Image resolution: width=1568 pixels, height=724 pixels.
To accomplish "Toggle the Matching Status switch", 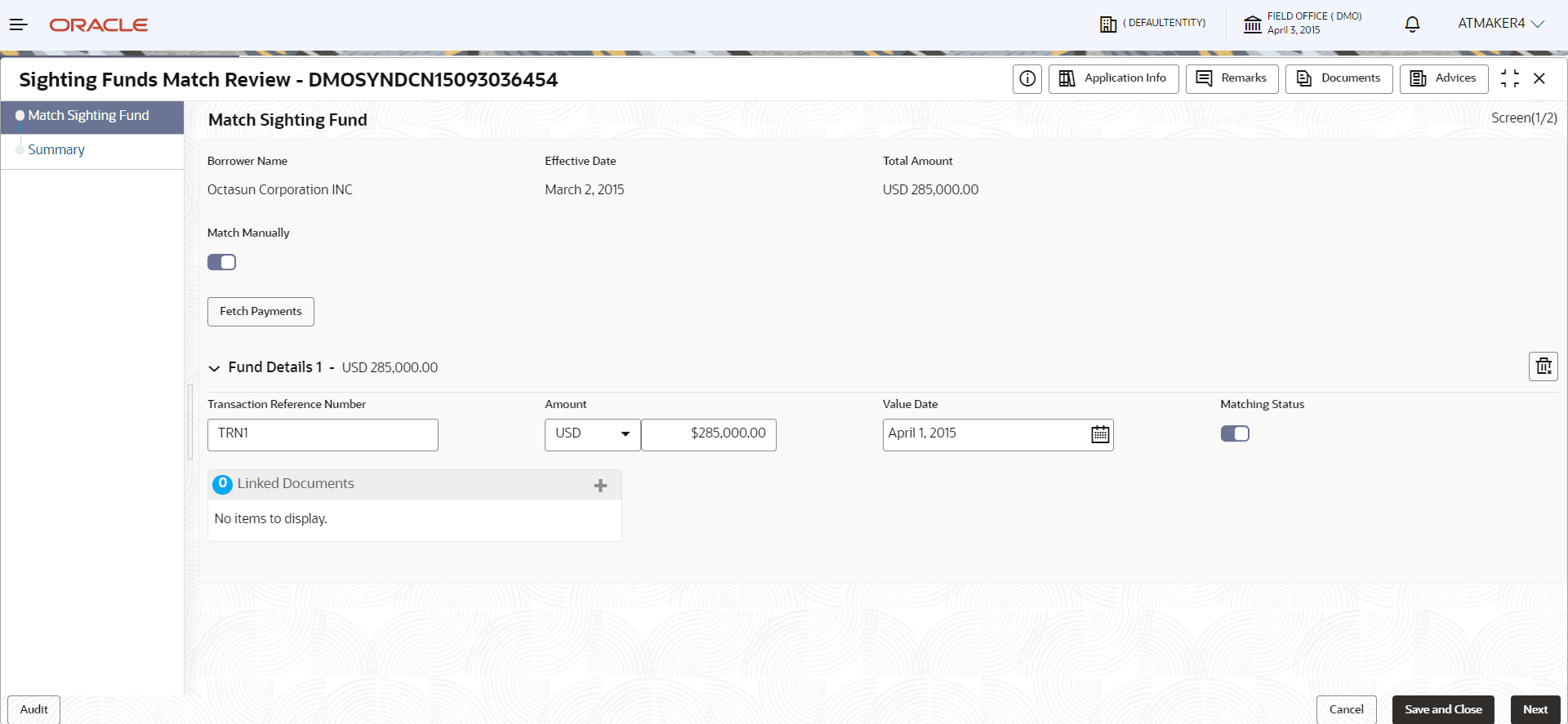I will tap(1235, 433).
